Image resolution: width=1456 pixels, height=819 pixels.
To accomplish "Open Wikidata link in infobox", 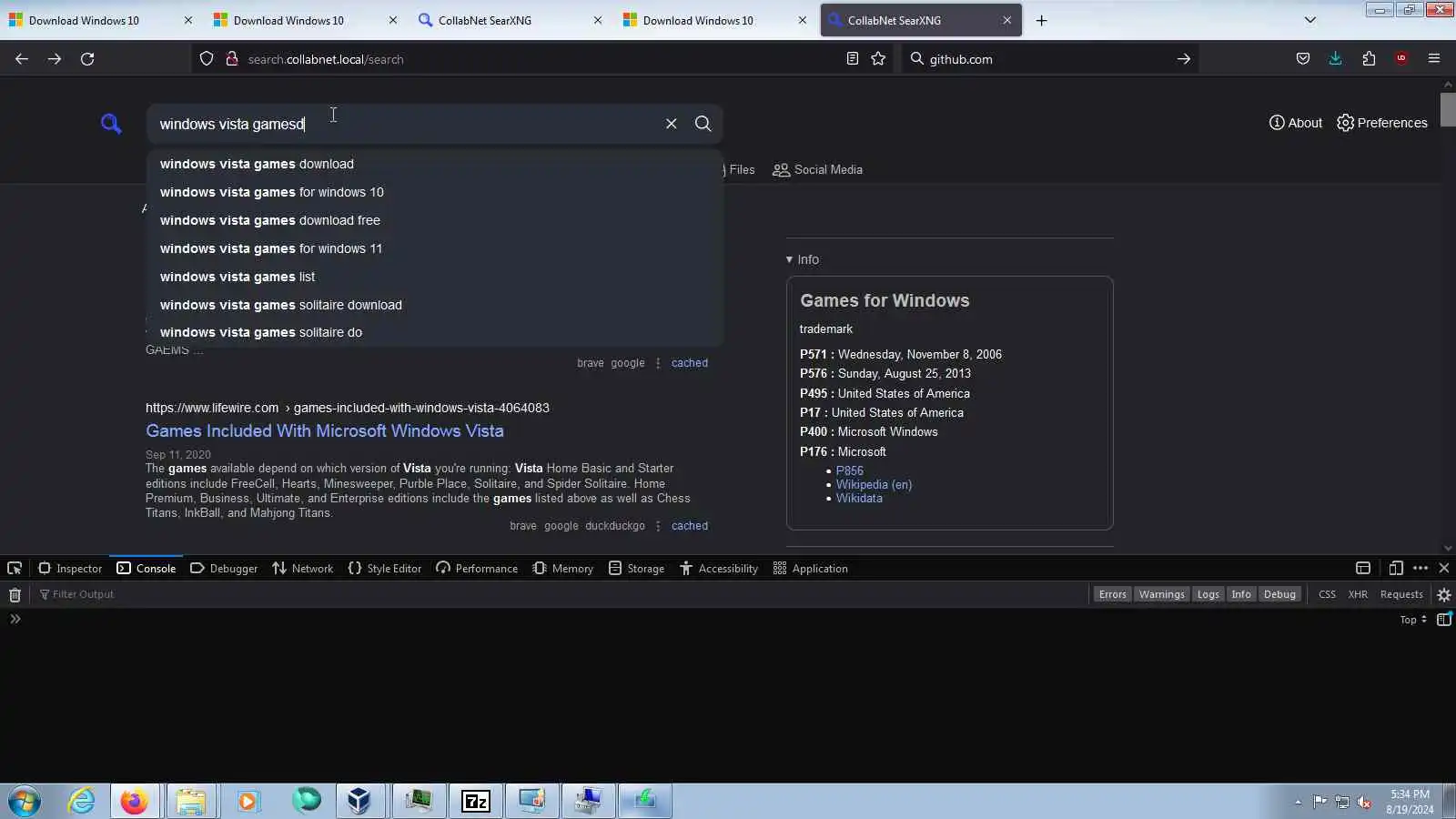I will coord(859,499).
